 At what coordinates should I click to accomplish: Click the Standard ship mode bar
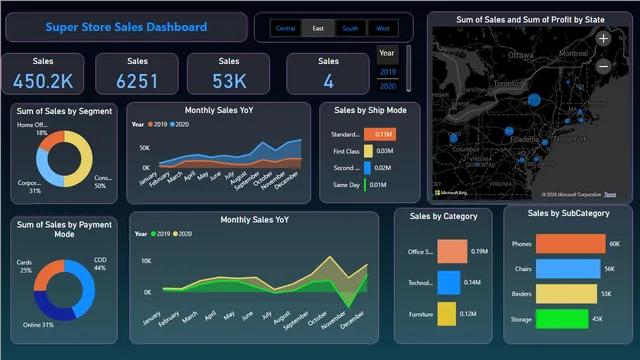(x=380, y=134)
